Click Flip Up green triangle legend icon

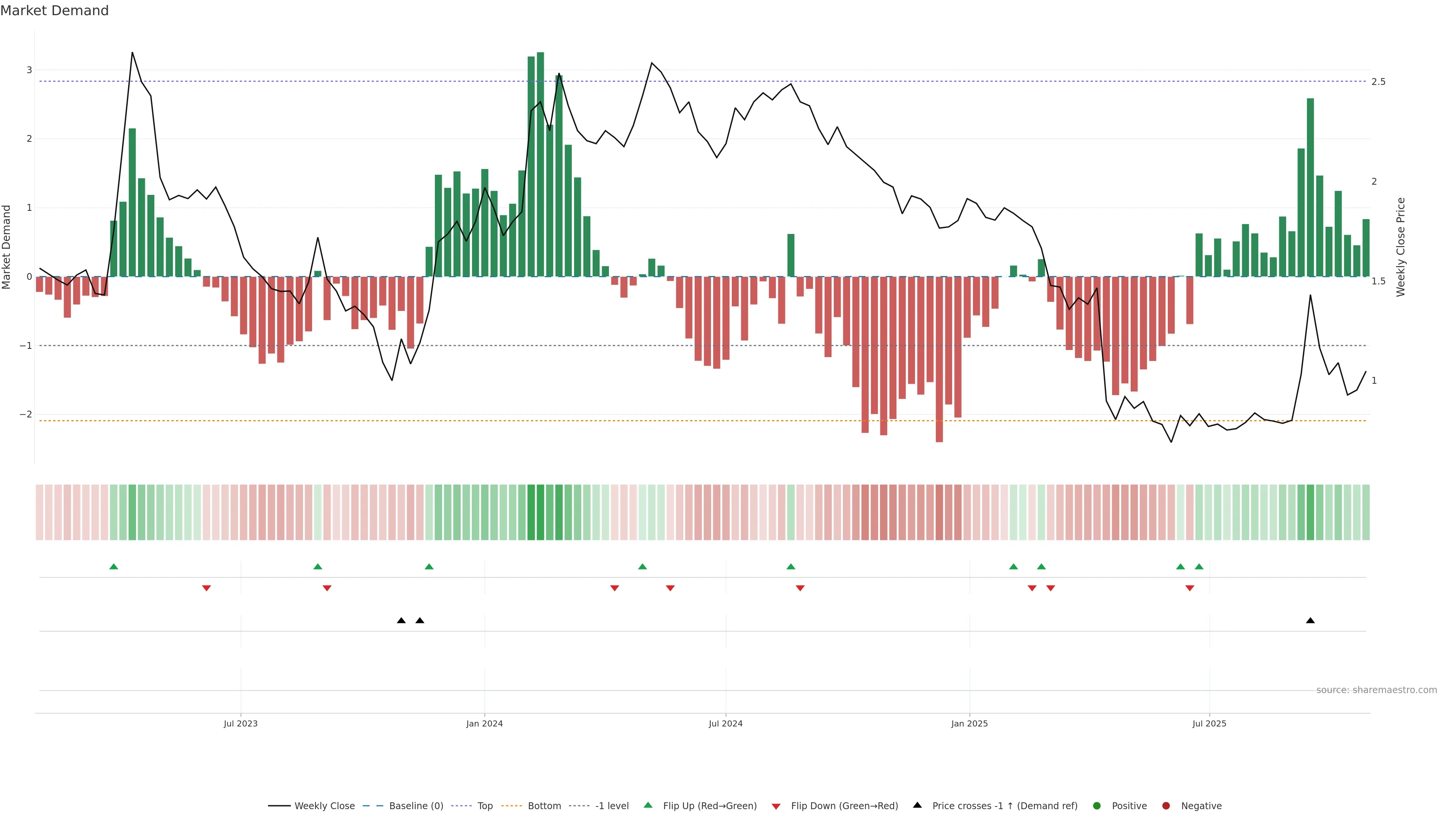(x=648, y=805)
